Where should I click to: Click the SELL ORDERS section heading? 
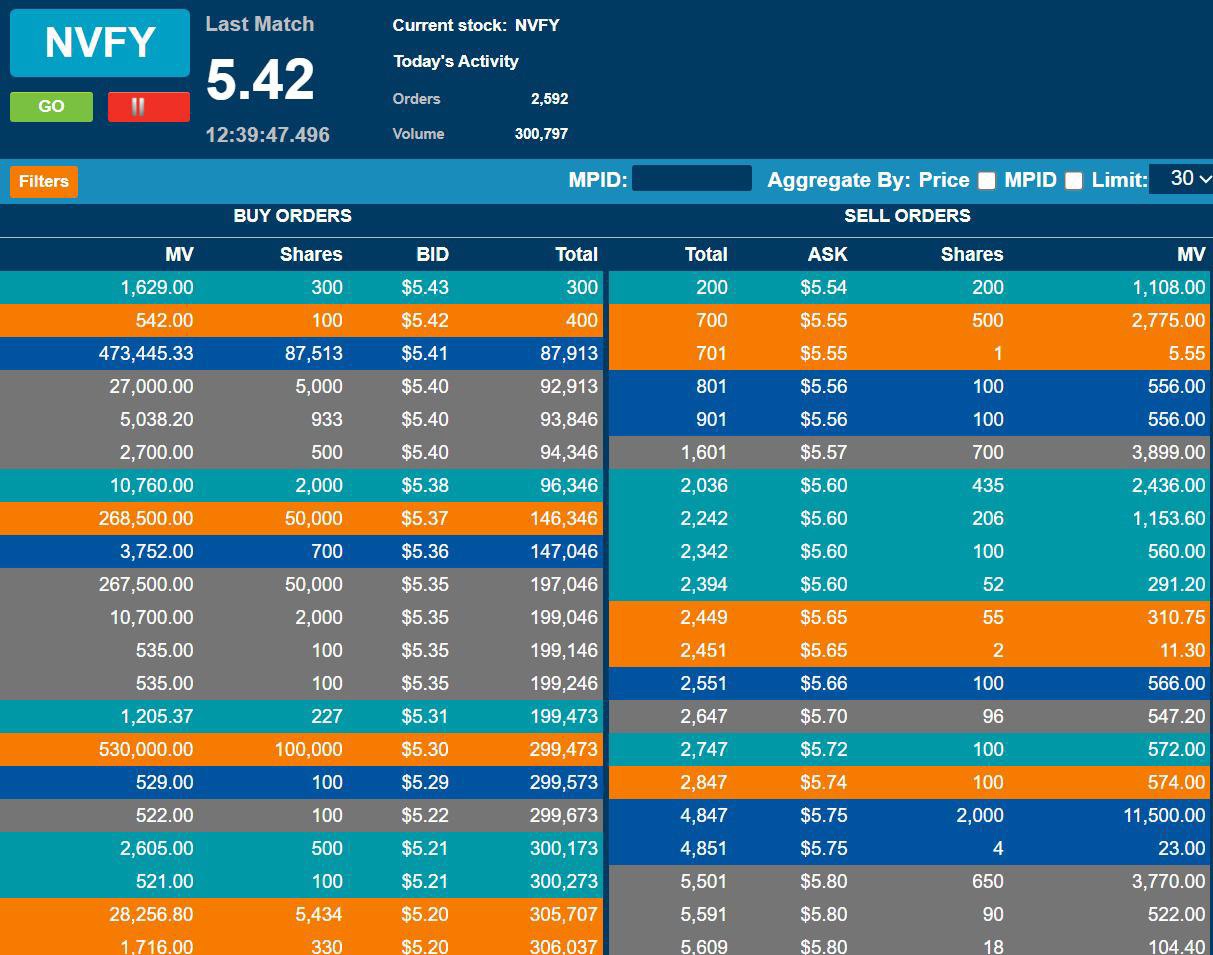click(x=907, y=215)
